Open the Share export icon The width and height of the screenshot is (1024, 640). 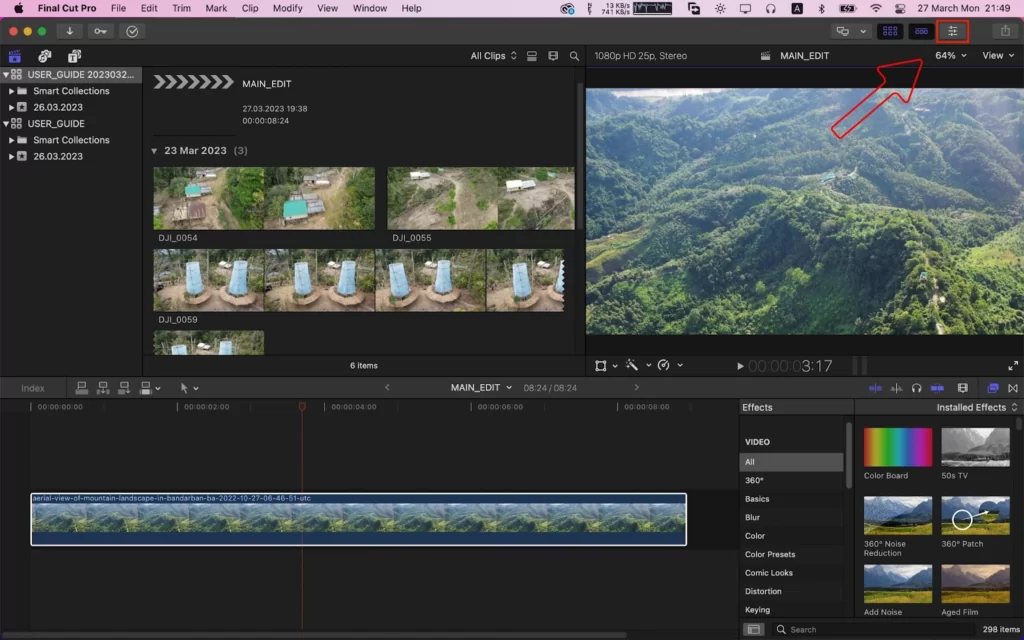point(1004,31)
